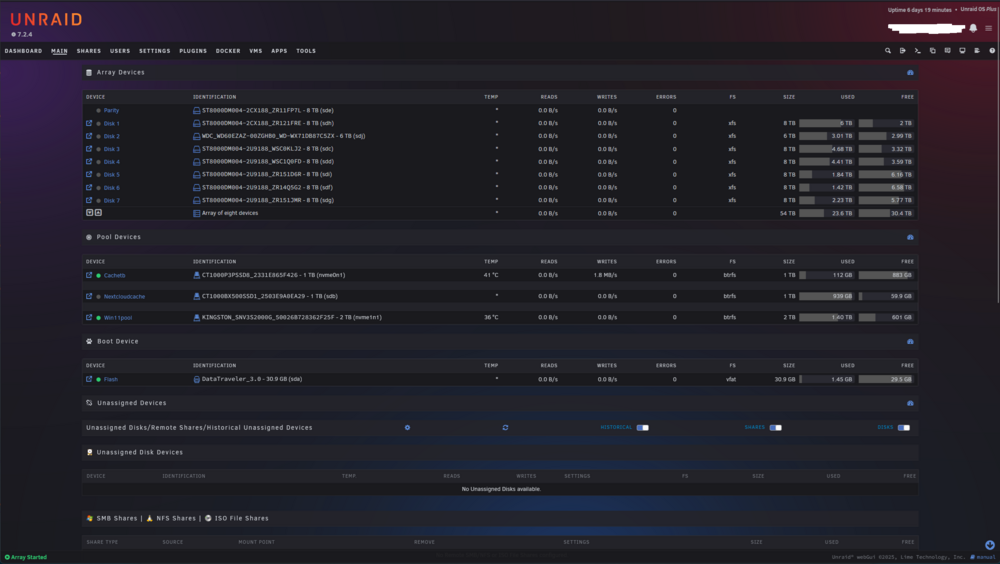Image resolution: width=1000 pixels, height=564 pixels.
Task: Click the status indicator for Disk 3
Action: point(98,149)
